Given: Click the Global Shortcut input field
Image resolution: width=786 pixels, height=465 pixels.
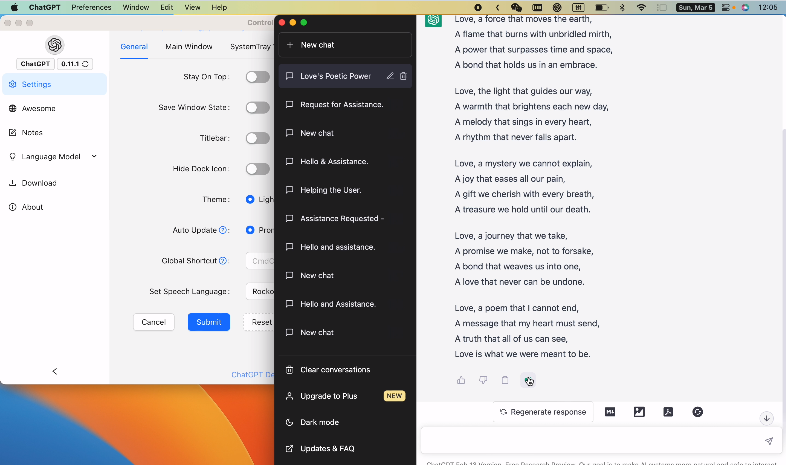Looking at the screenshot, I should click(260, 261).
